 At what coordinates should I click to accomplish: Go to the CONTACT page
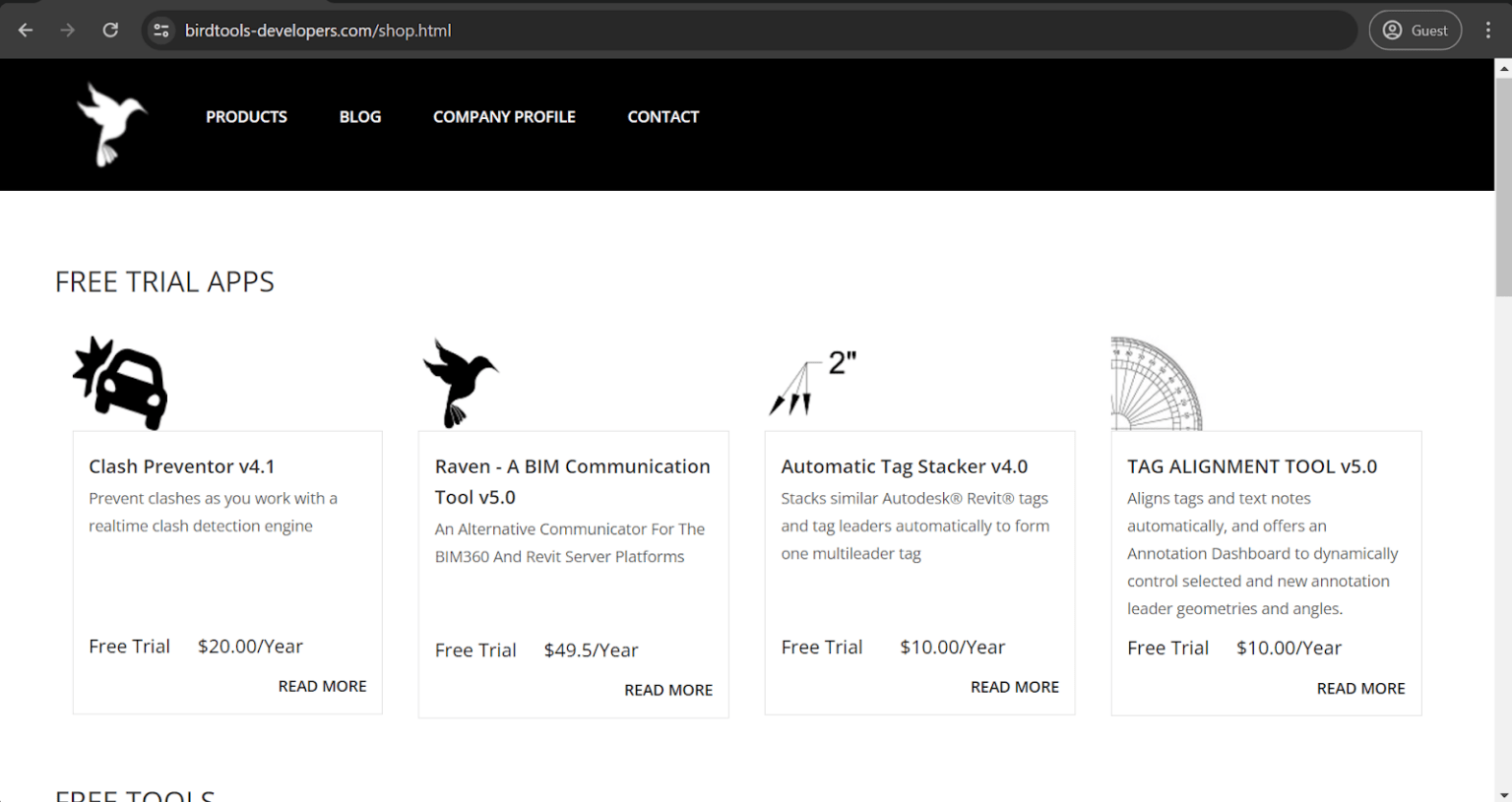(662, 116)
